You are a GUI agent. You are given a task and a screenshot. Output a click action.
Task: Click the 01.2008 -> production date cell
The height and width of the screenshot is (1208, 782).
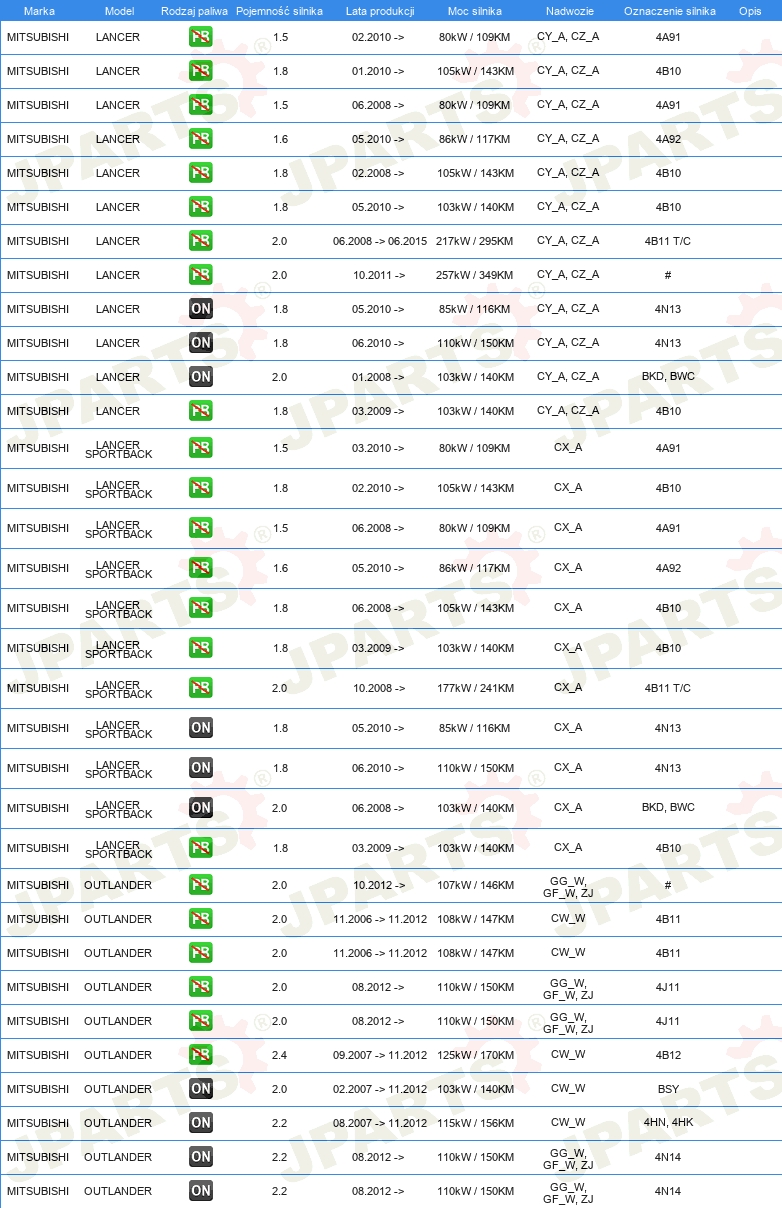tap(378, 377)
